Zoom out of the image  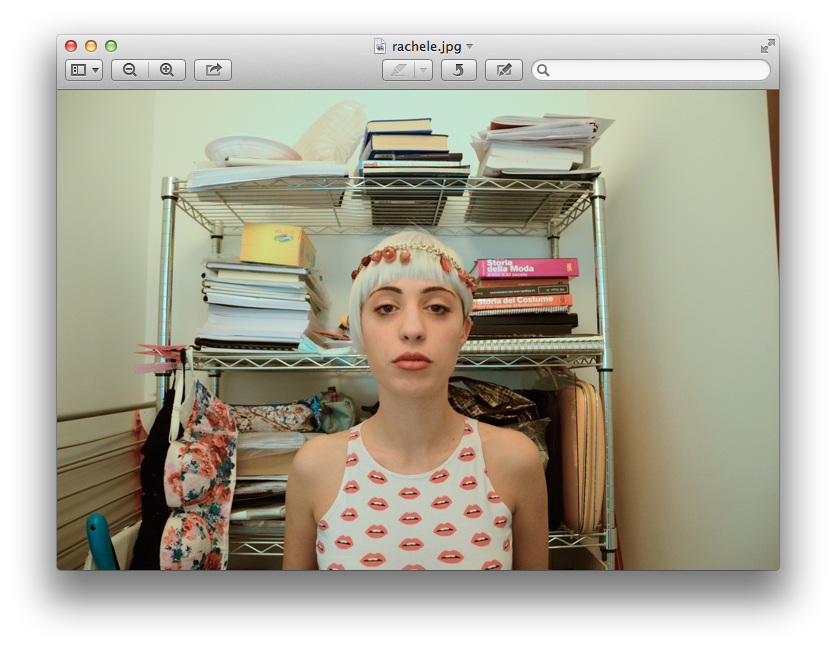(x=130, y=70)
